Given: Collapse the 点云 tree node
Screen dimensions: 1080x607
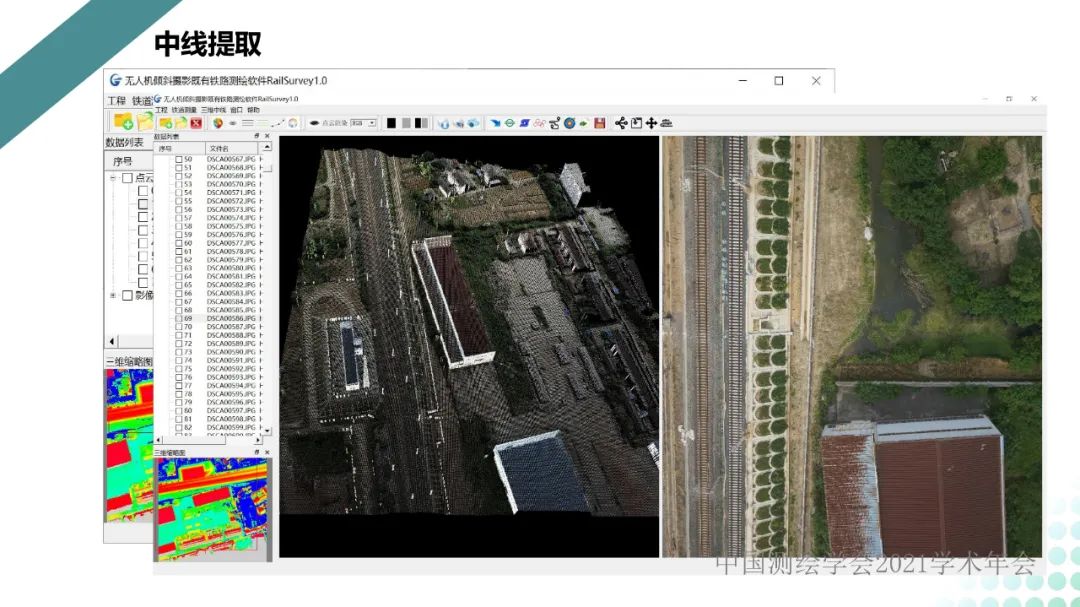Looking at the screenshot, I should [x=112, y=178].
